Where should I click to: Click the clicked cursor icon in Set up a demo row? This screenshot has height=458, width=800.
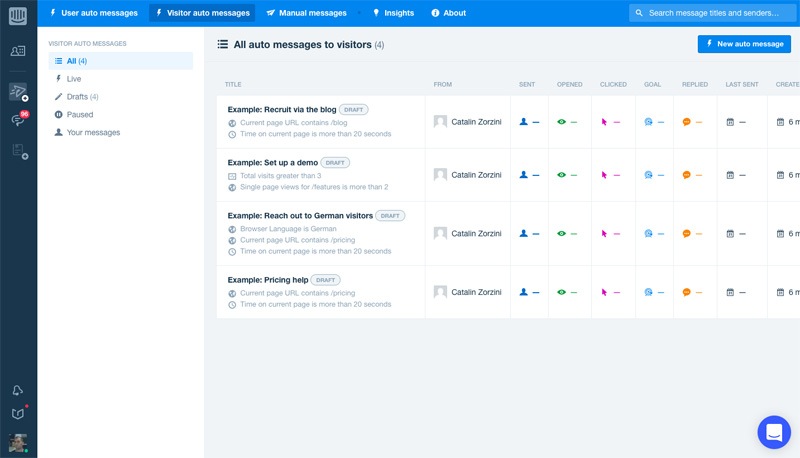tap(604, 175)
